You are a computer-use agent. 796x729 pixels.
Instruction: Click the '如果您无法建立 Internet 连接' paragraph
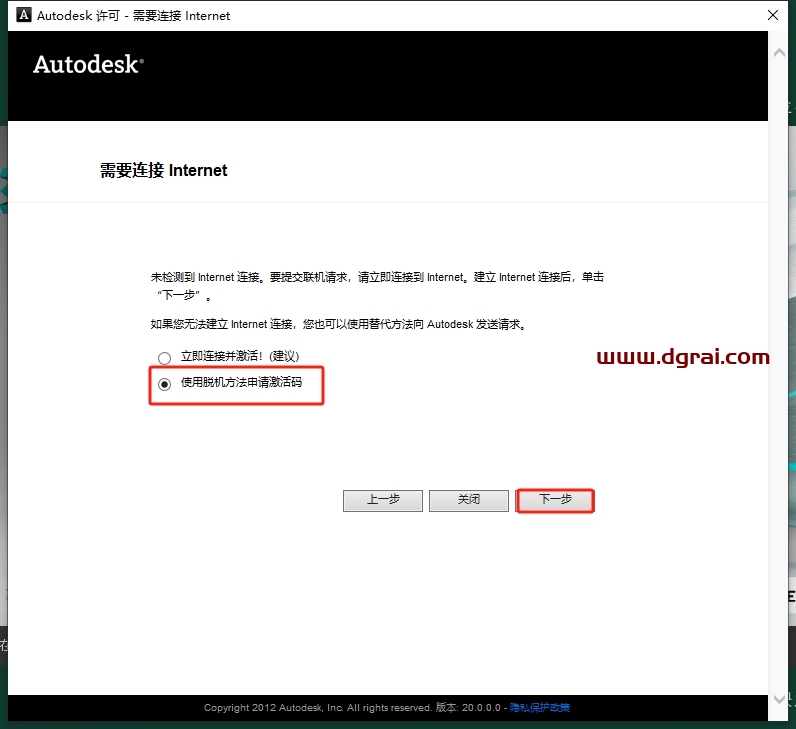[x=339, y=324]
